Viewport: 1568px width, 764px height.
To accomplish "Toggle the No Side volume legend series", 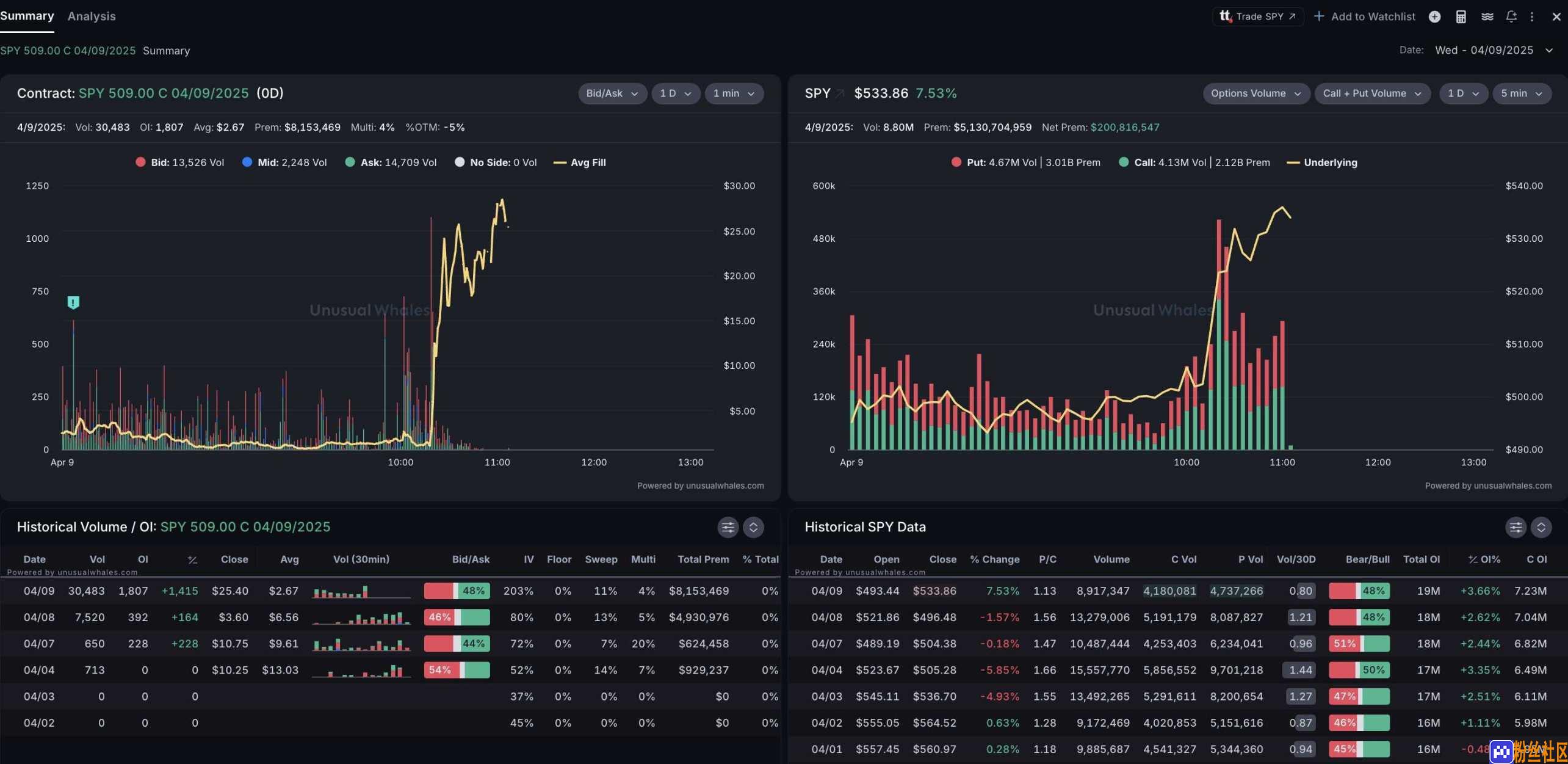I will pyautogui.click(x=496, y=162).
